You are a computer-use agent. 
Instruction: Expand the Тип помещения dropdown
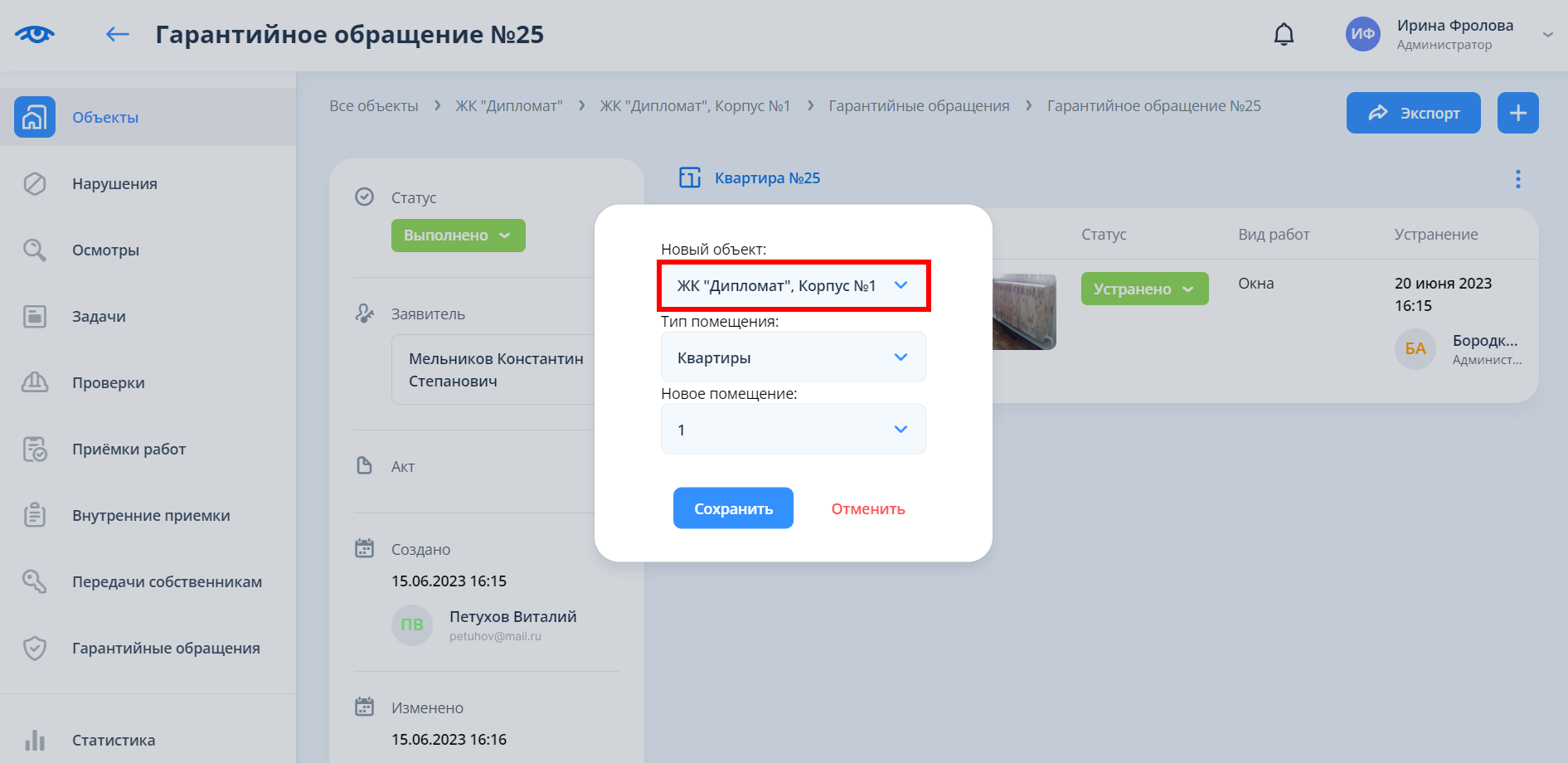794,357
